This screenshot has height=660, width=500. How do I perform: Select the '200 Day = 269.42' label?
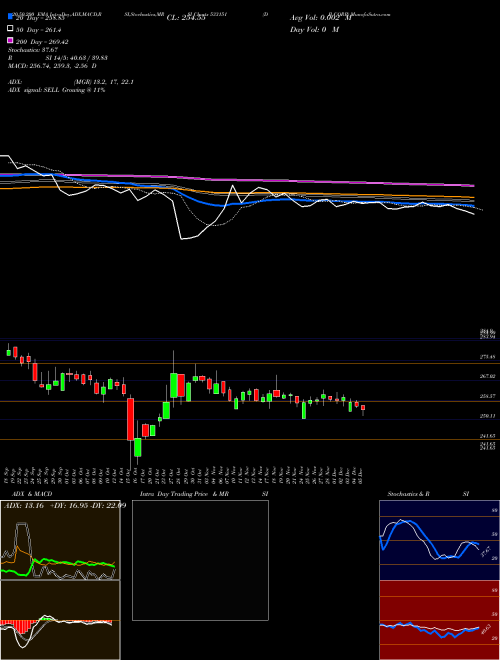click(x=42, y=42)
